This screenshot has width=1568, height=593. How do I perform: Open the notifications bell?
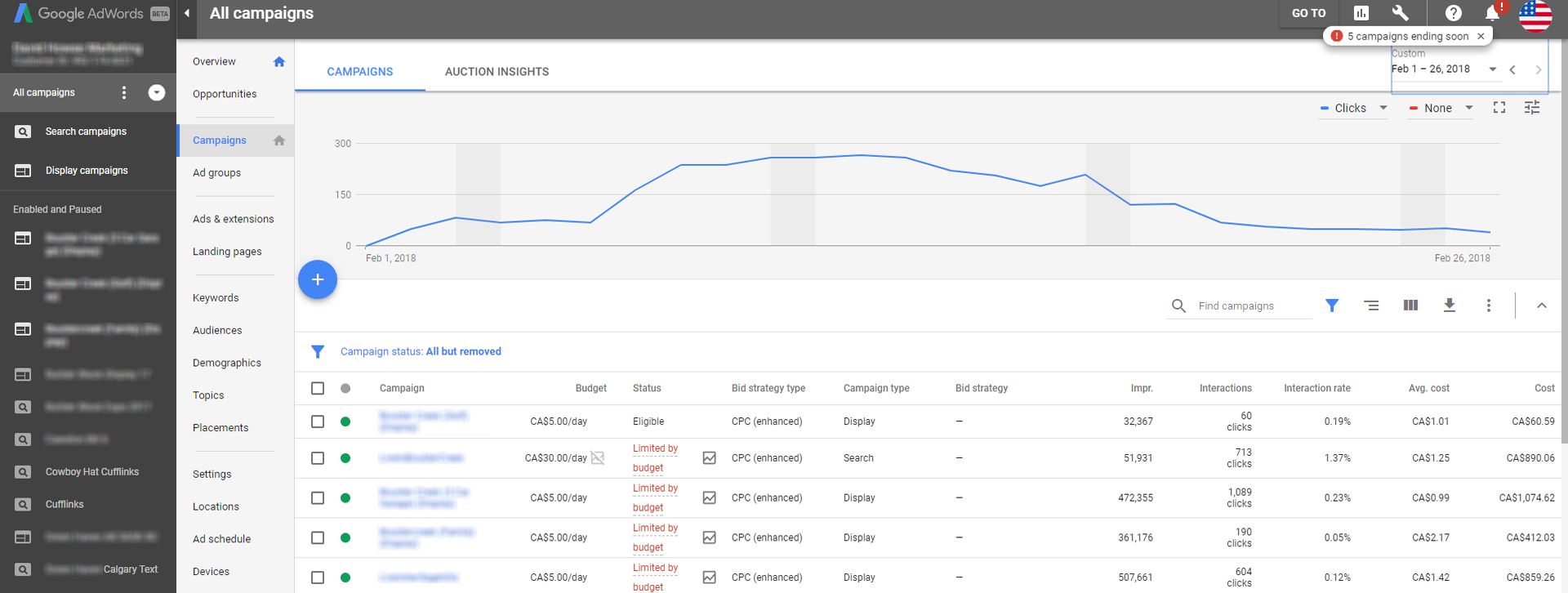1491,13
